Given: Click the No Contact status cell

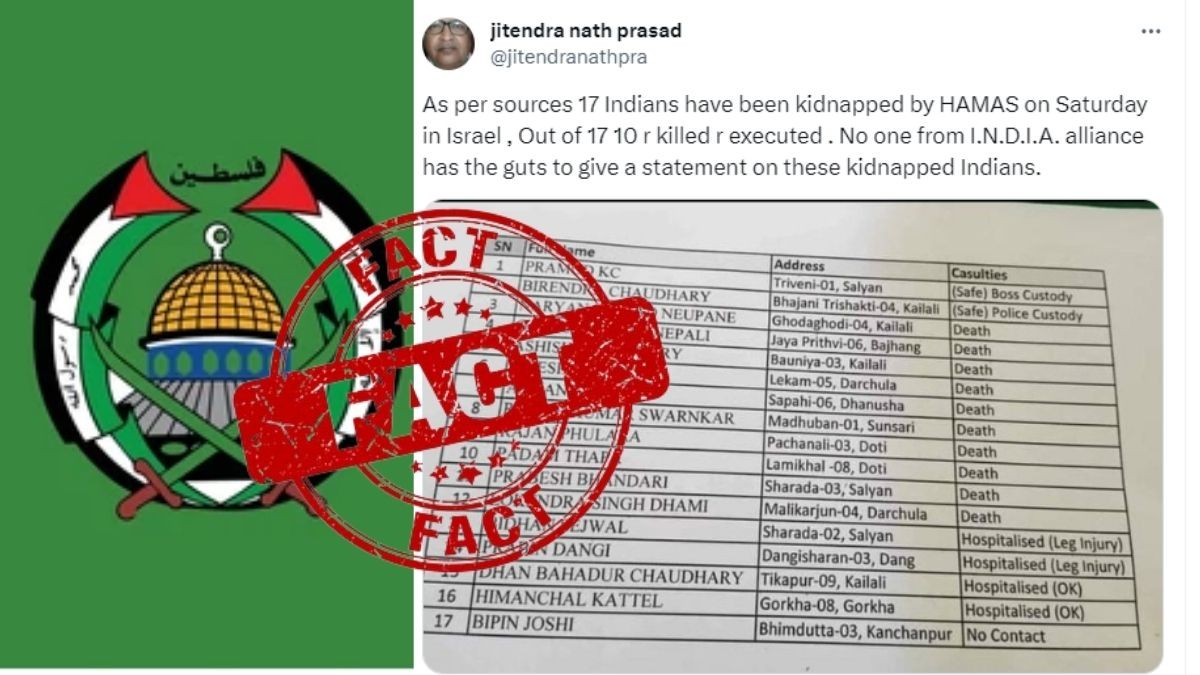Looking at the screenshot, I should (x=1004, y=635).
